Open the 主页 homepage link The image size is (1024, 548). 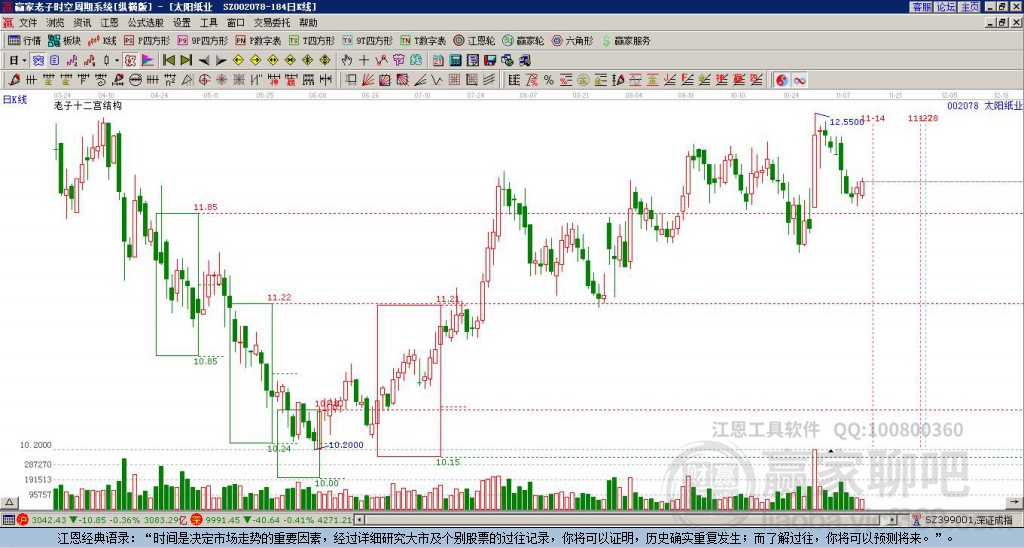(969, 7)
